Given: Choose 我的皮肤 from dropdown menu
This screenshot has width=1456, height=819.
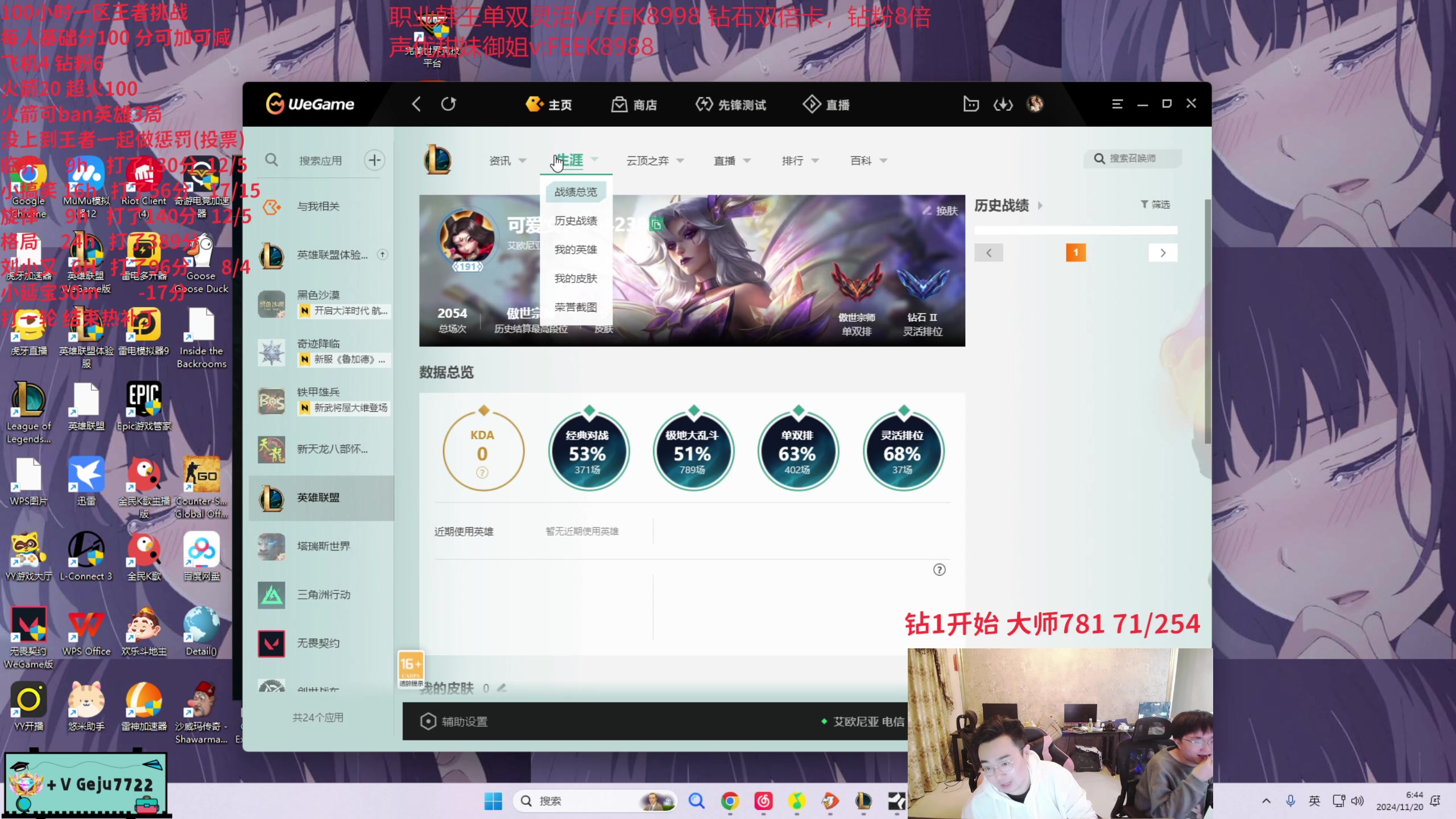Looking at the screenshot, I should coord(576,279).
